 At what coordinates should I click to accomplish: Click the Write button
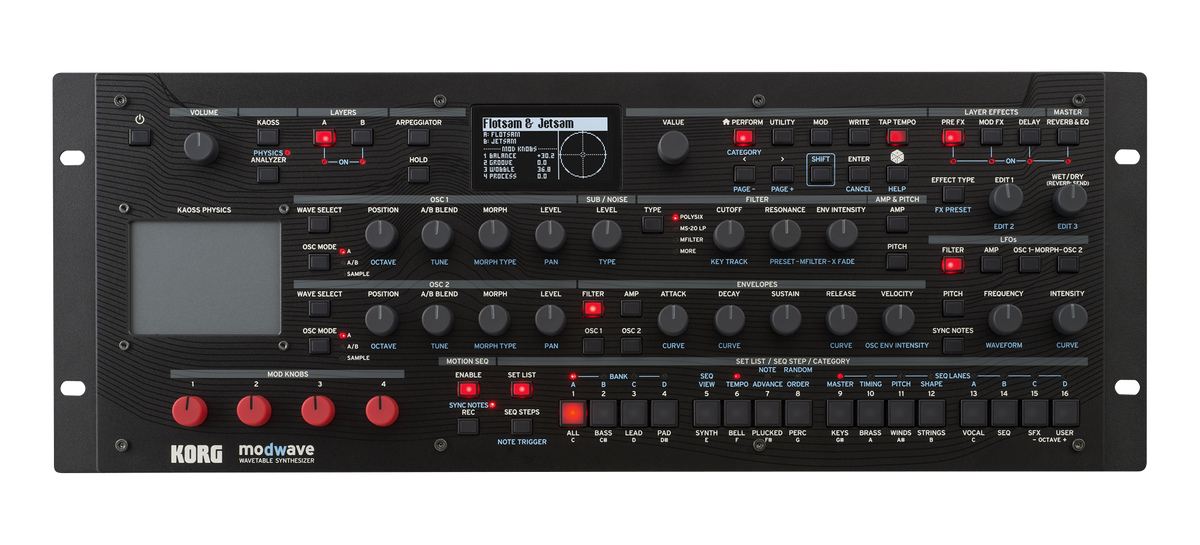859,136
